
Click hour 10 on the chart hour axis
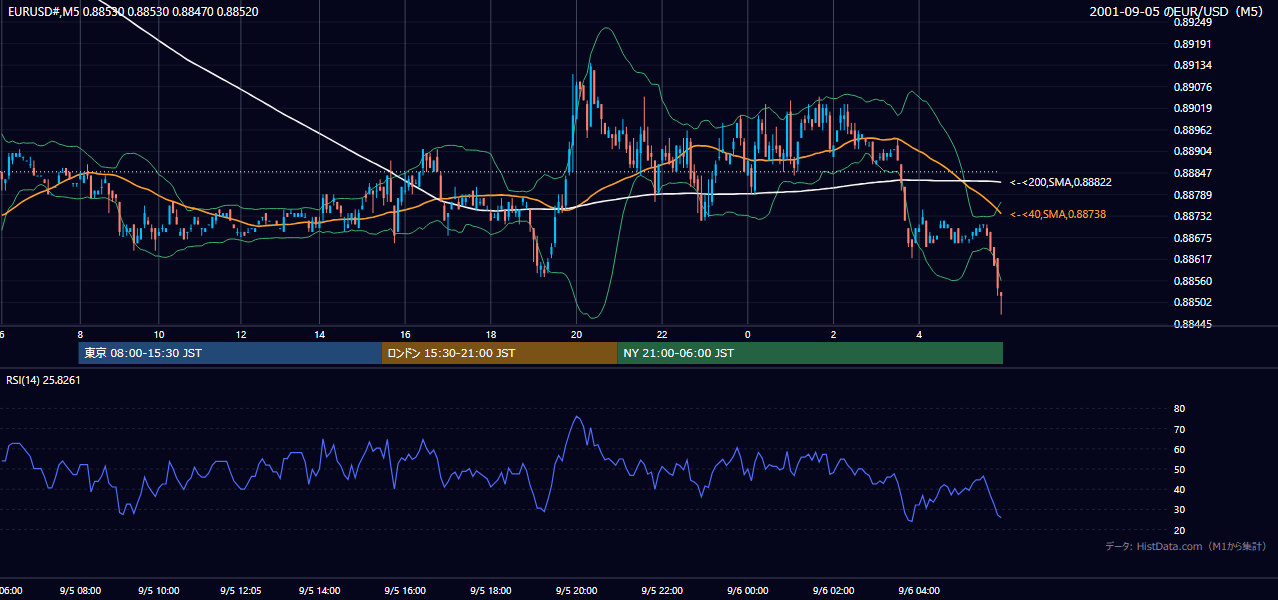[159, 334]
